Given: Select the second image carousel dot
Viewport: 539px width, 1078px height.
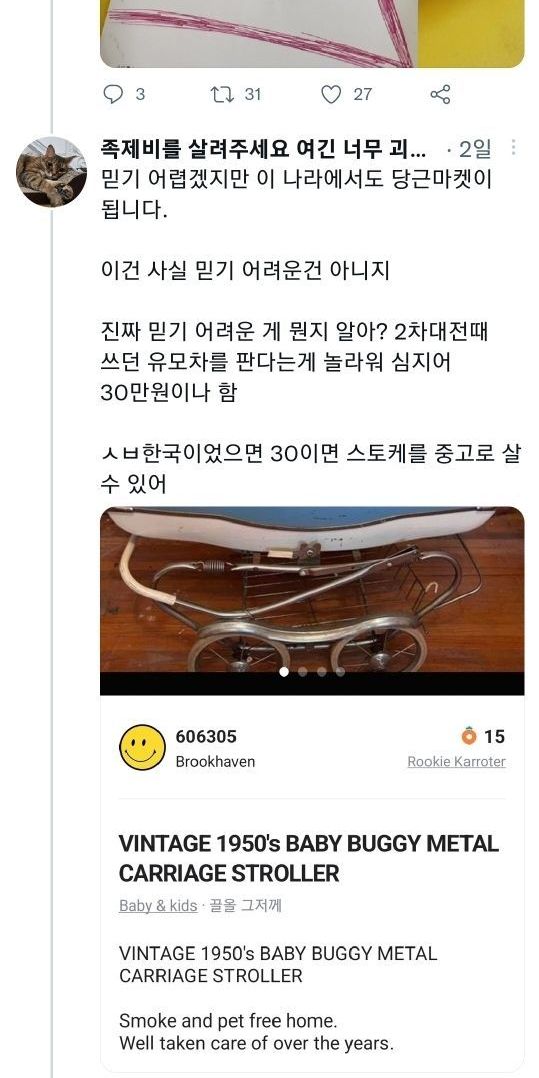Looking at the screenshot, I should pos(303,672).
